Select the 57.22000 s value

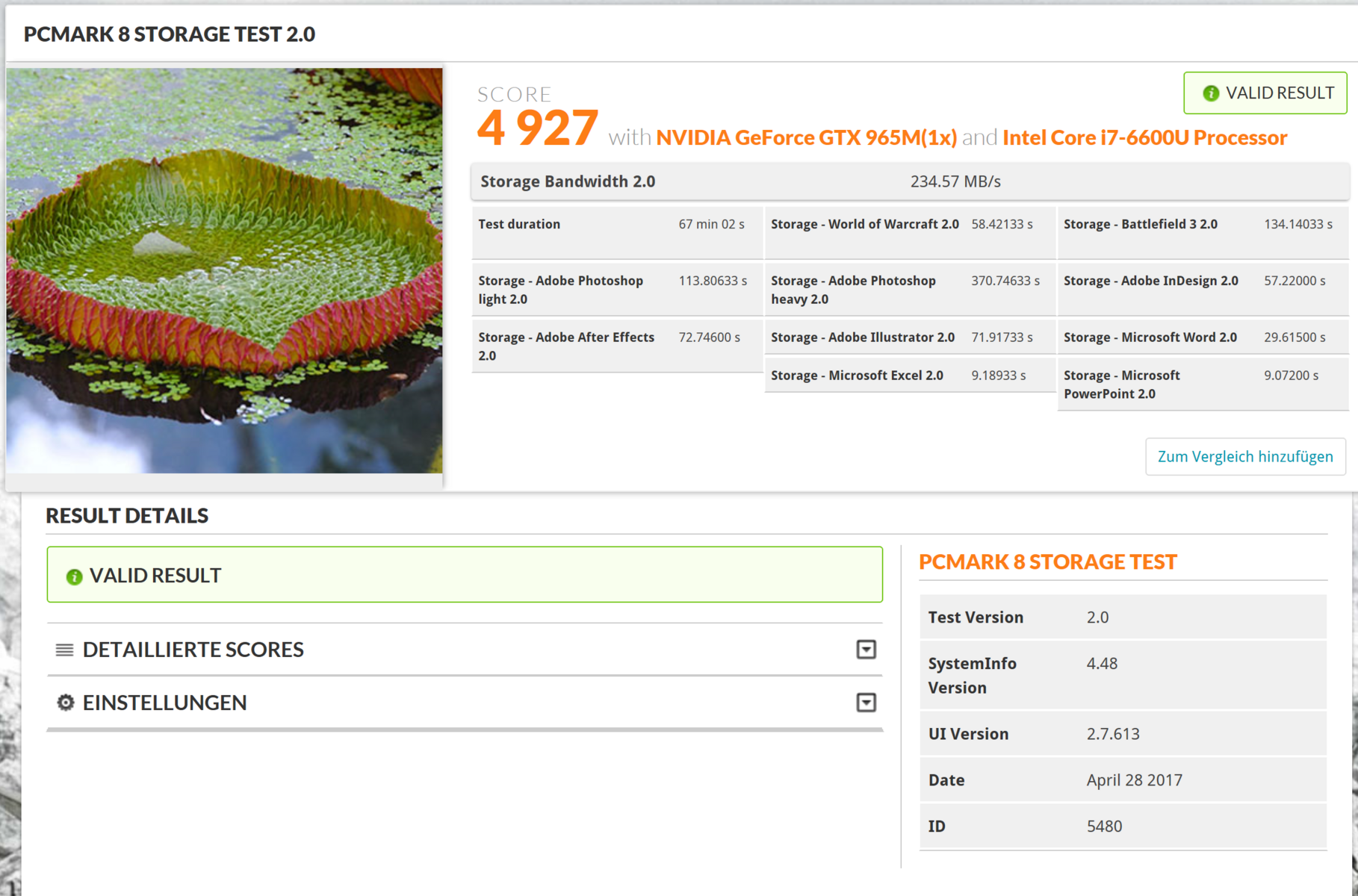(1295, 281)
